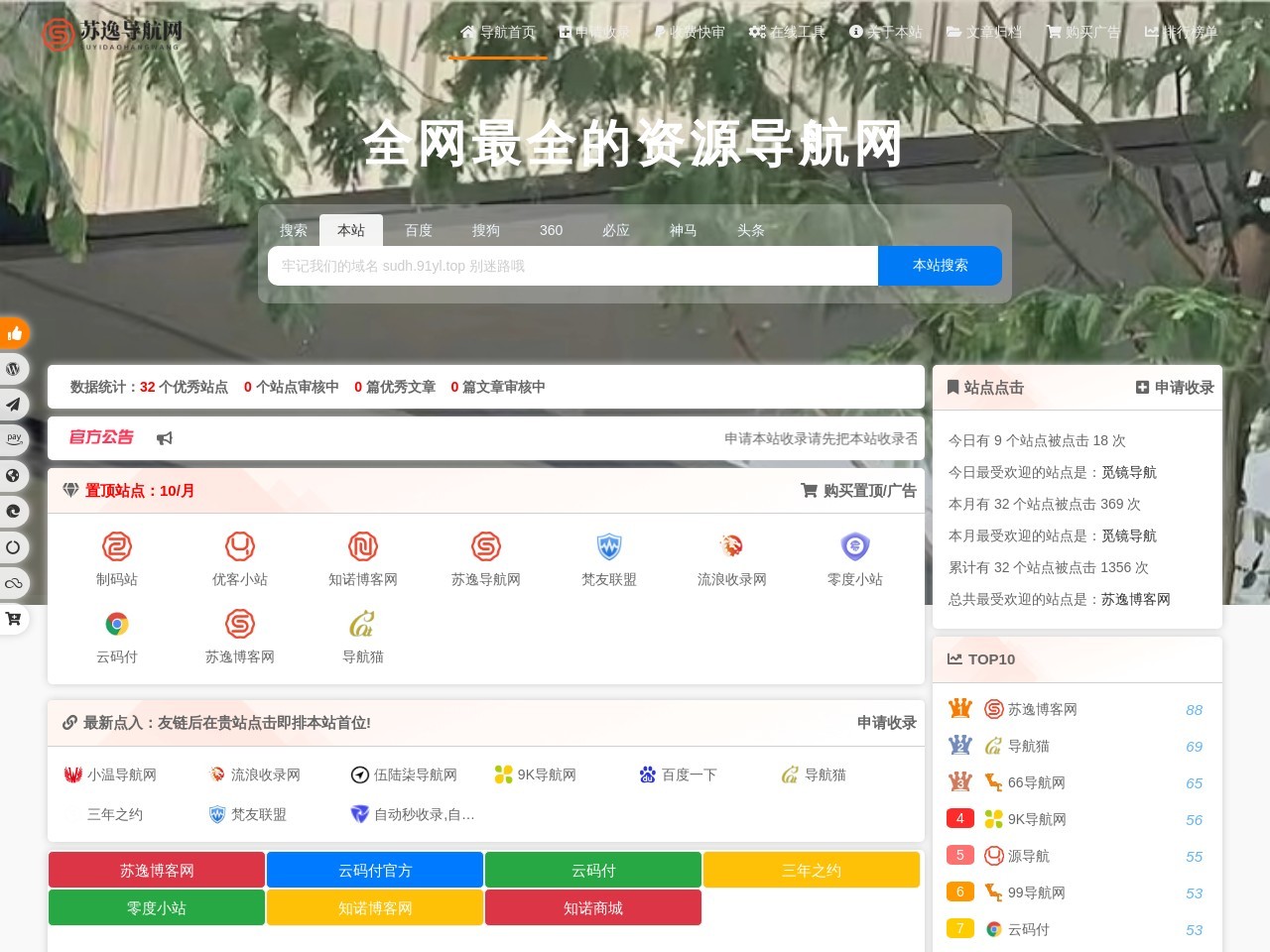Open 在线工具 in top navigation
Viewport: 1270px width, 952px height.
coord(787,32)
